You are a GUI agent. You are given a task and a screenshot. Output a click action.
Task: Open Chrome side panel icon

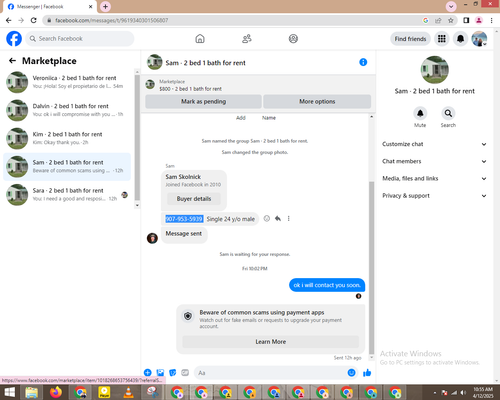466,20
